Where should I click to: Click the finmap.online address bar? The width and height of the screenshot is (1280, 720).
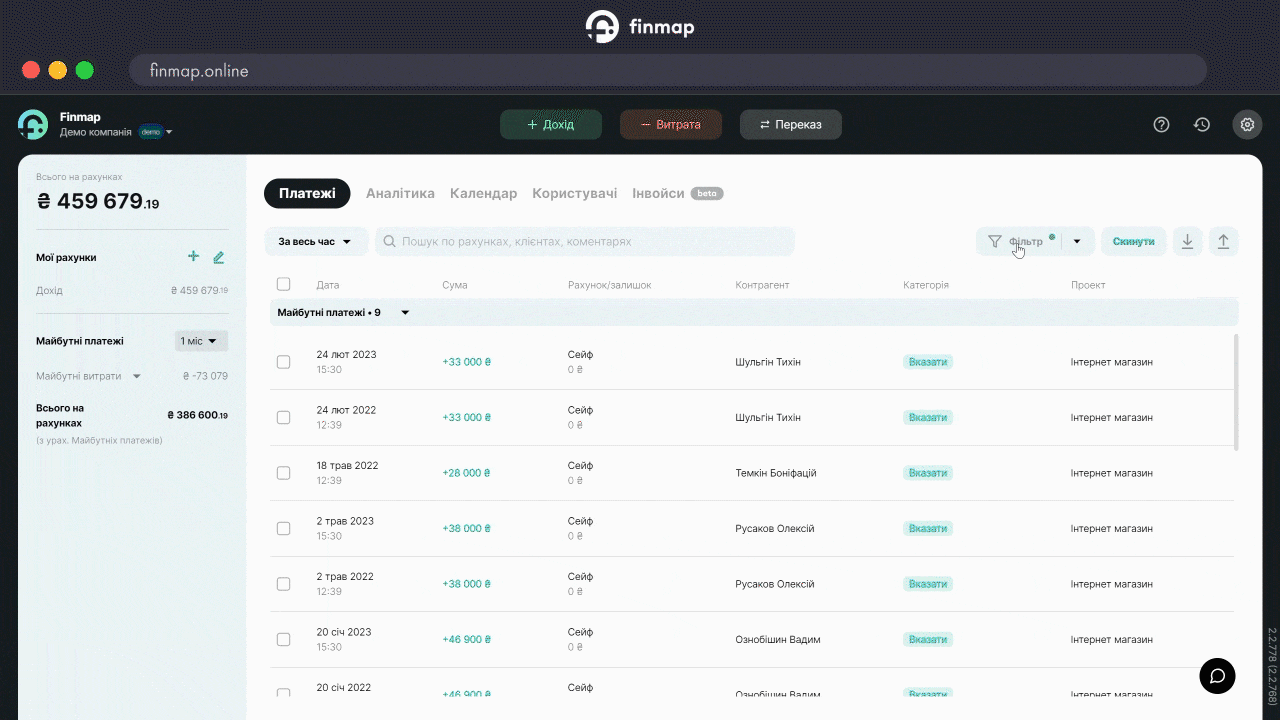(x=668, y=71)
